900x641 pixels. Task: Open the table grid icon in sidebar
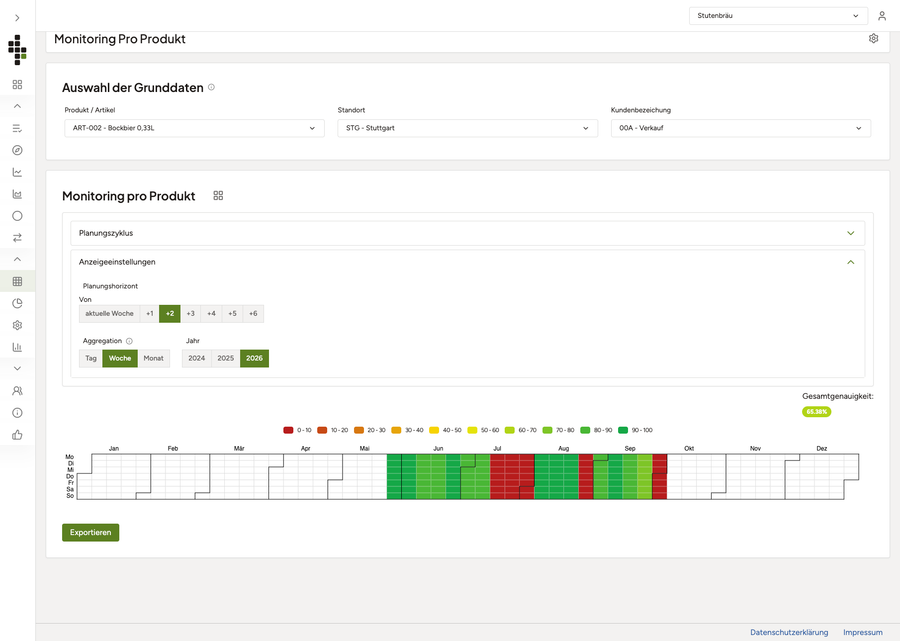pyautogui.click(x=17, y=281)
